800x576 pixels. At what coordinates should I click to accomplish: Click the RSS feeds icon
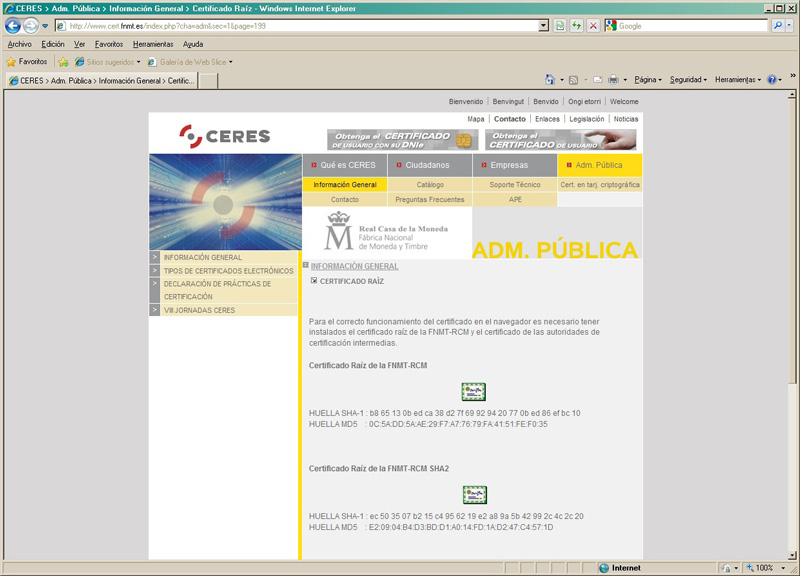click(x=573, y=80)
